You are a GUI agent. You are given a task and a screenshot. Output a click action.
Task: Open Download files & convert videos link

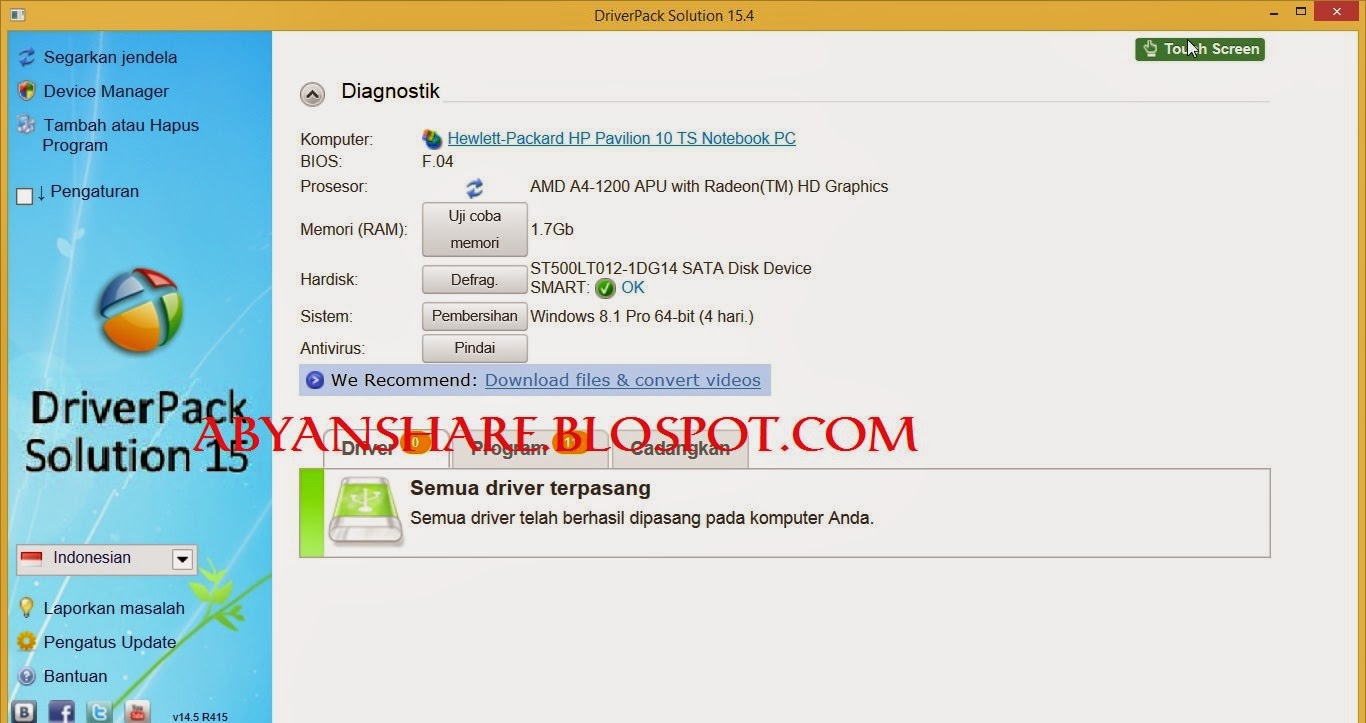(622, 380)
